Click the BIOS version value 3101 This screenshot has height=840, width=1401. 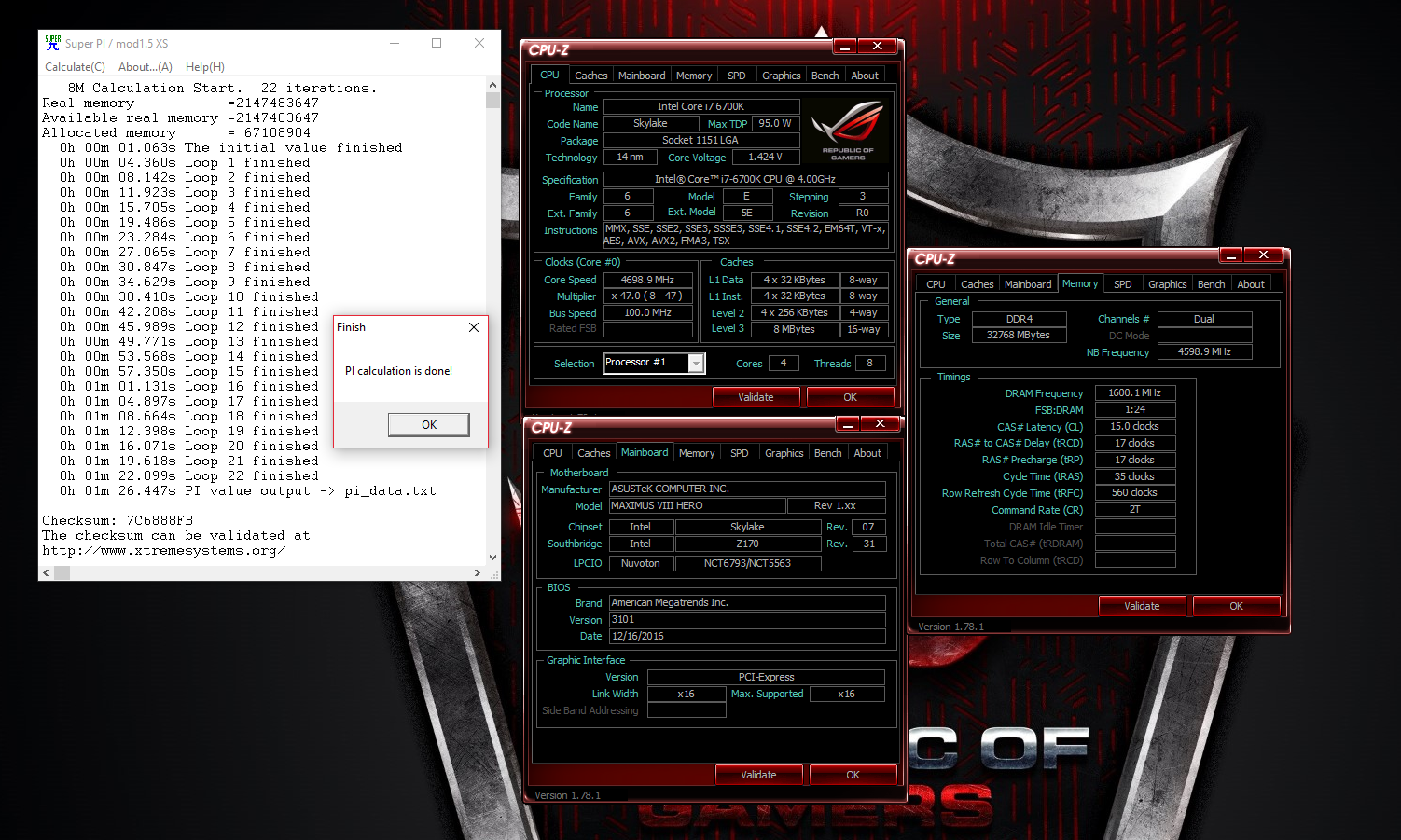click(747, 620)
